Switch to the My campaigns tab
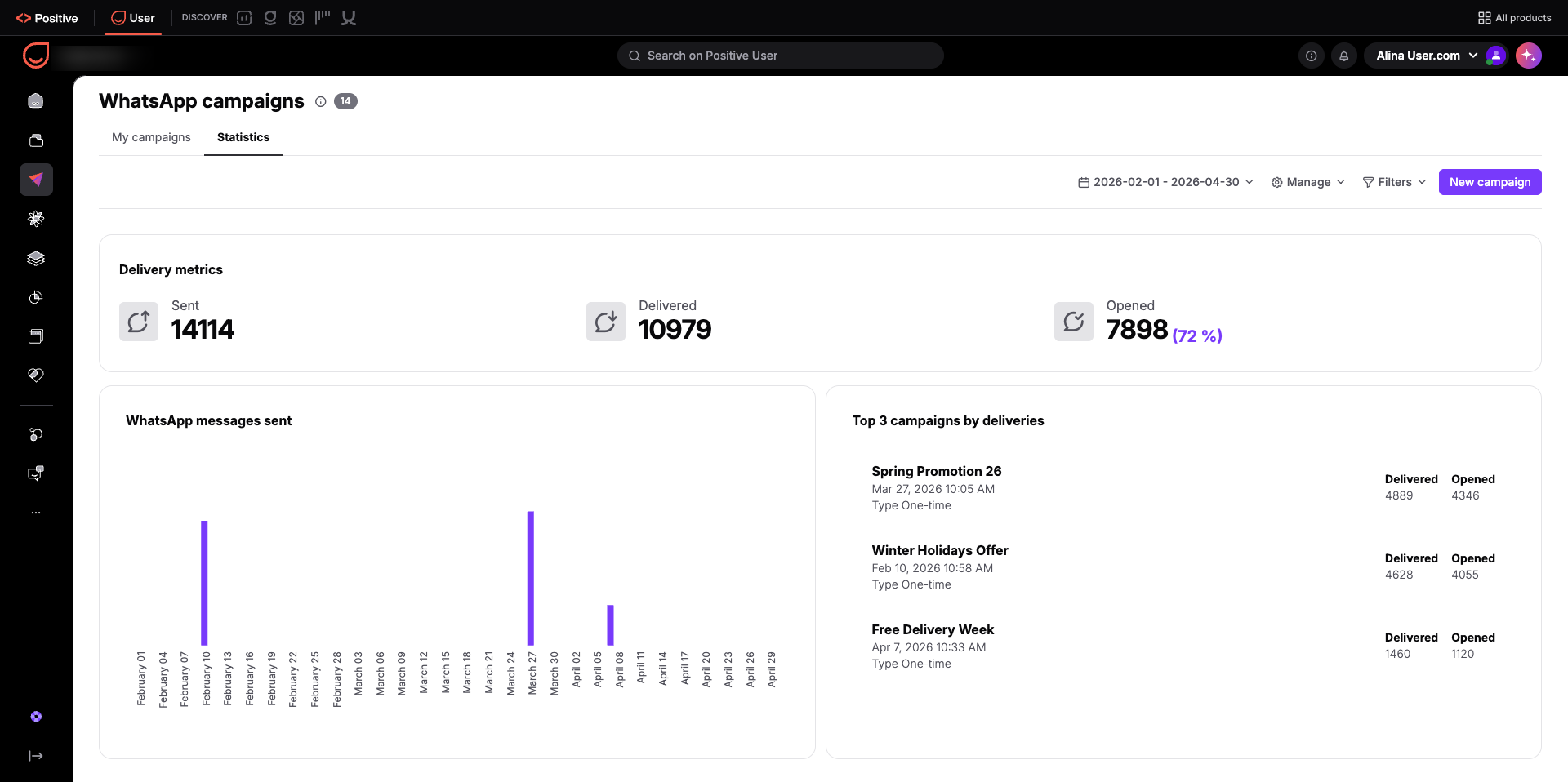The width and height of the screenshot is (1568, 782). pos(151,137)
